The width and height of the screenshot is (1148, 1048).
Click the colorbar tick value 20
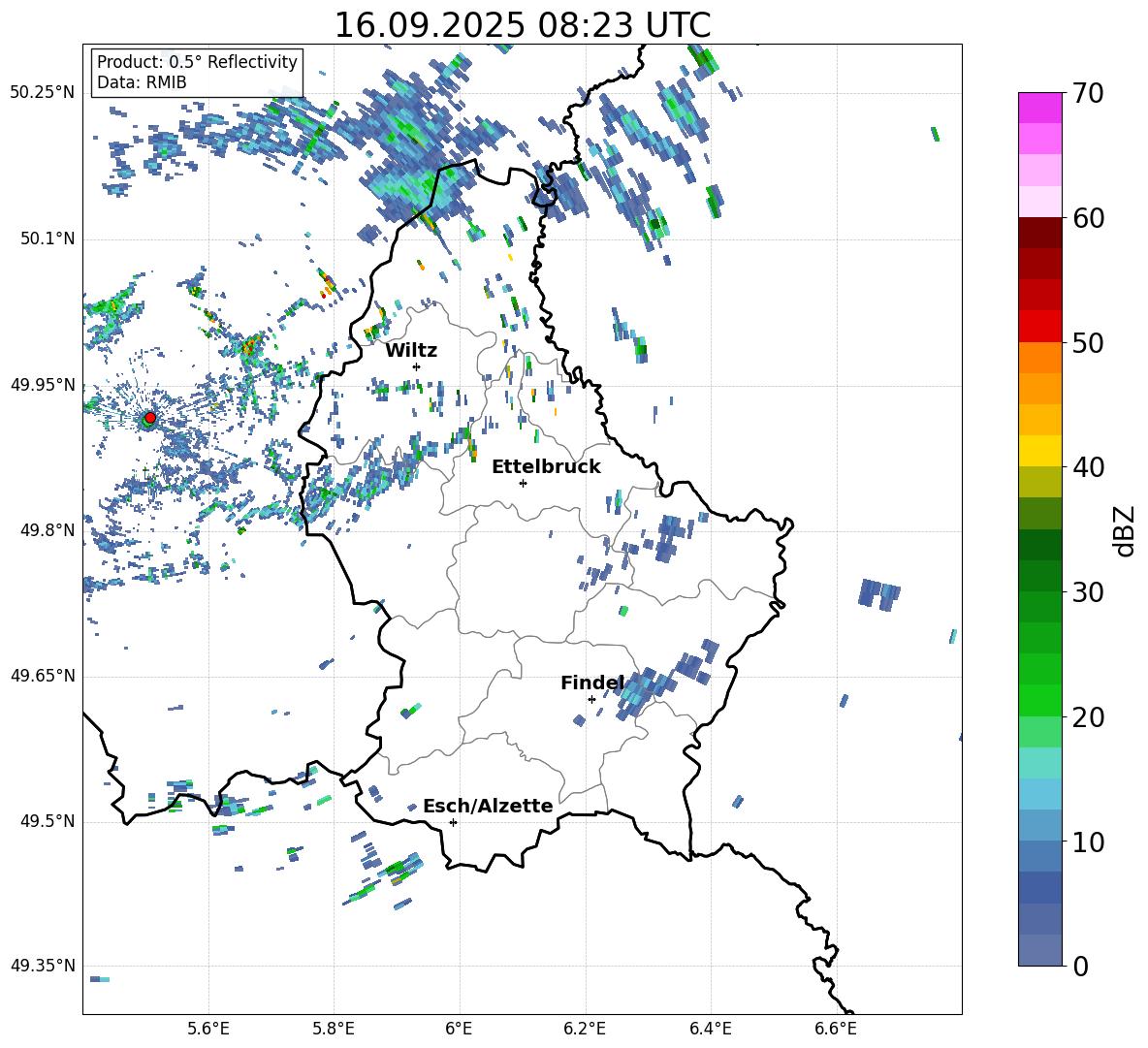1089,717
